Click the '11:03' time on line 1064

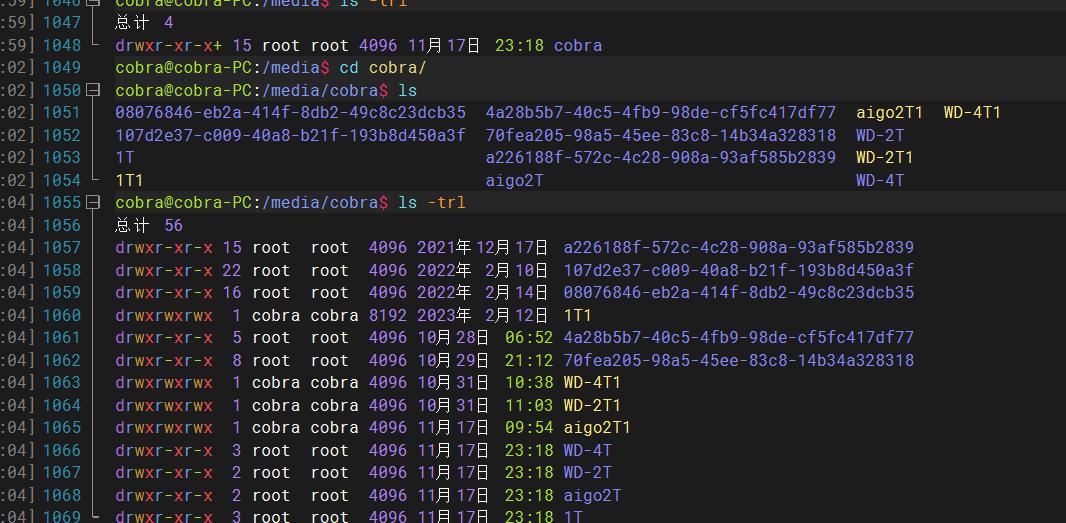click(529, 405)
